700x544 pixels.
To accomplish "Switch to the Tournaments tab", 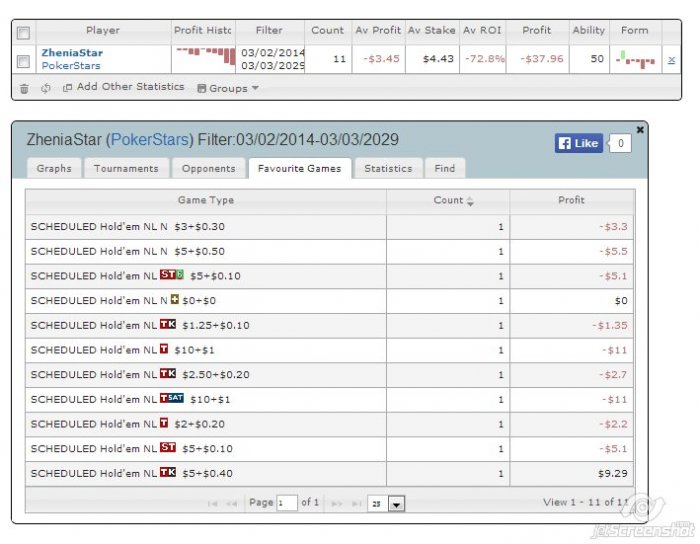I will pos(126,168).
